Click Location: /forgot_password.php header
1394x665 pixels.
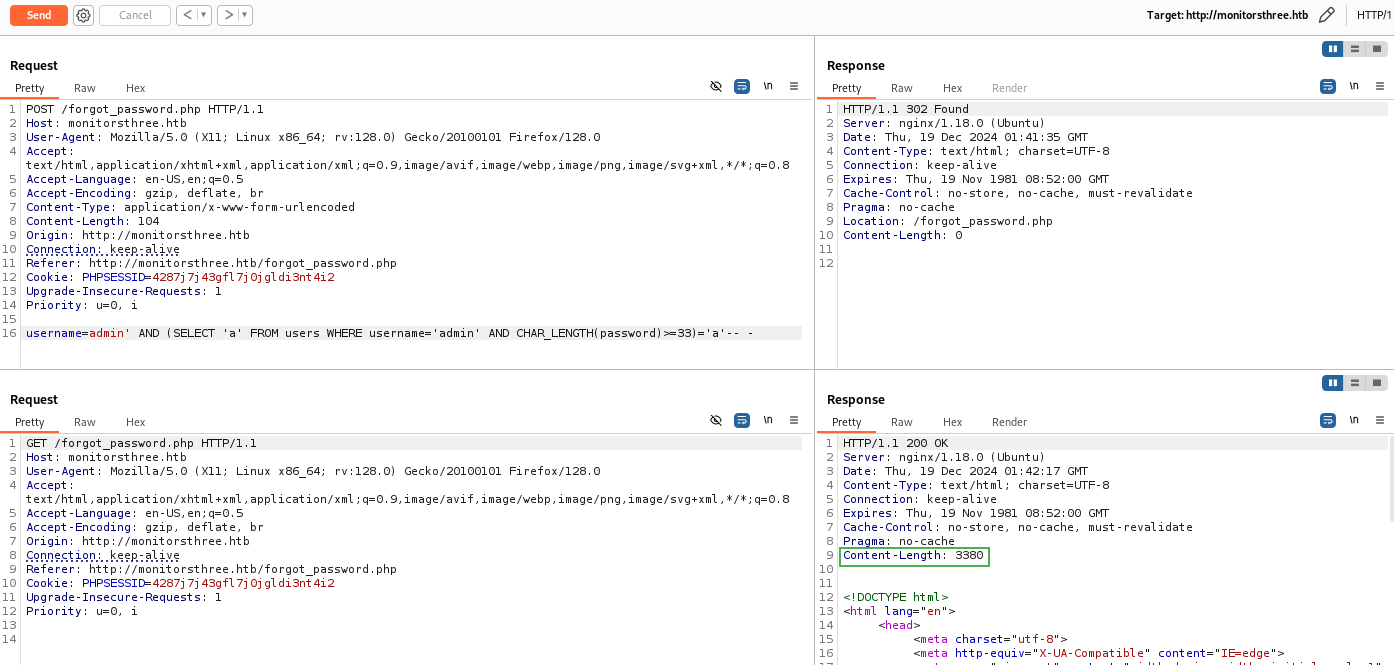pyautogui.click(x=948, y=221)
